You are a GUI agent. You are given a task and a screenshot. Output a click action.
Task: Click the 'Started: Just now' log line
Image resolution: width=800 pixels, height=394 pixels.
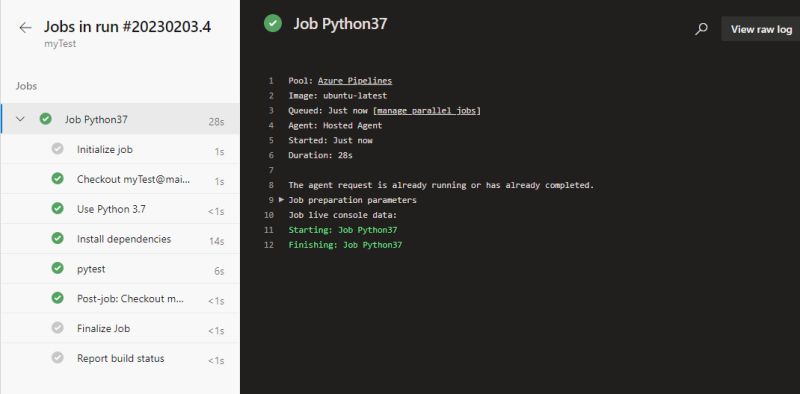tap(330, 140)
